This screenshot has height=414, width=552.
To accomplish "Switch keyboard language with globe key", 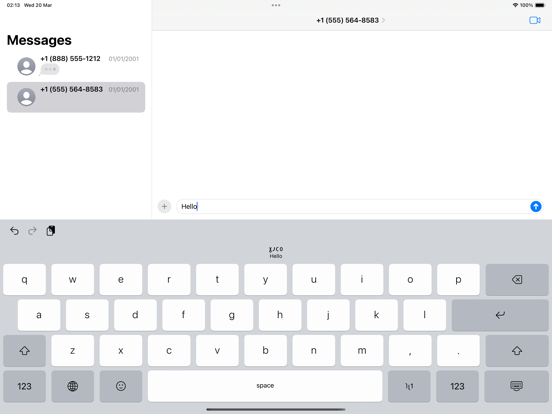I will click(73, 386).
